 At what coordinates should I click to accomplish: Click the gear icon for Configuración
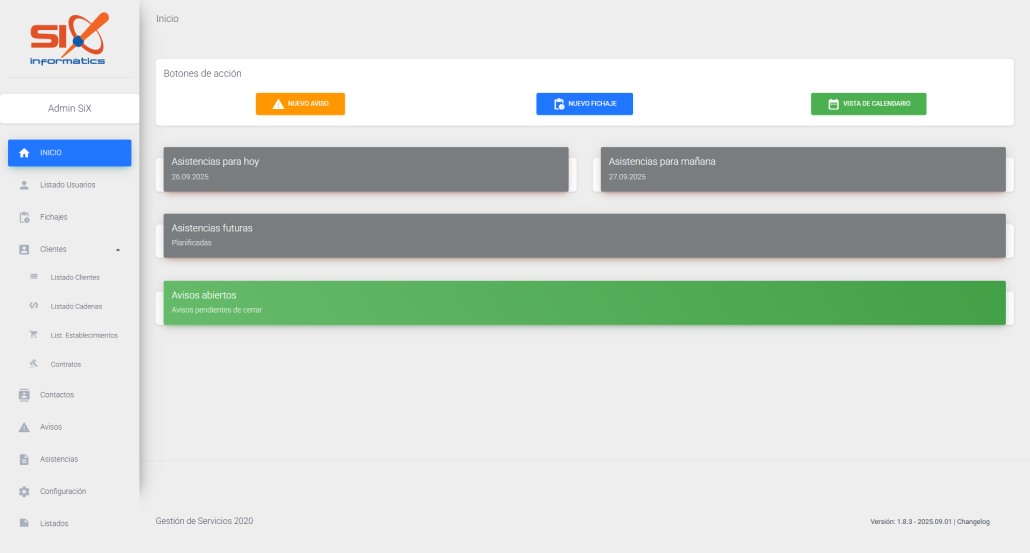click(25, 492)
